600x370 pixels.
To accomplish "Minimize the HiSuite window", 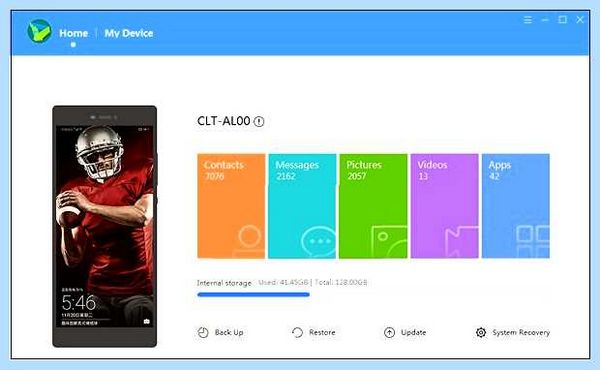I will (x=545, y=20).
